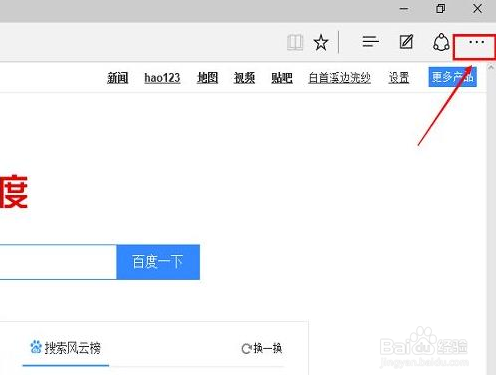
Task: Make a Web Note with pen icon
Action: [406, 42]
